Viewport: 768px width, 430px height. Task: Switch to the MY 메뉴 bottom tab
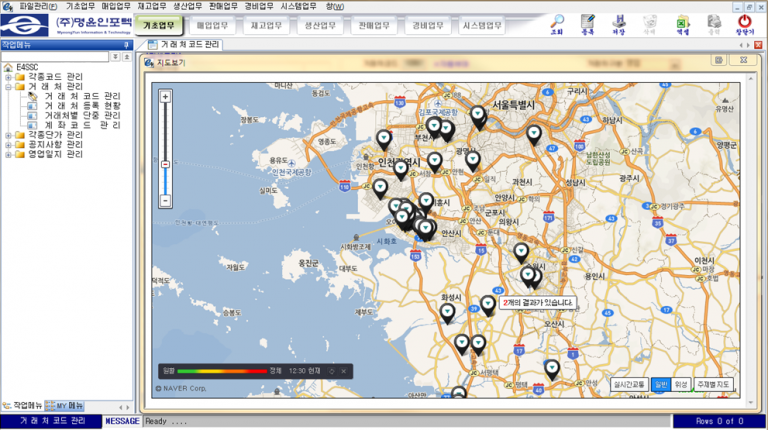coord(65,406)
